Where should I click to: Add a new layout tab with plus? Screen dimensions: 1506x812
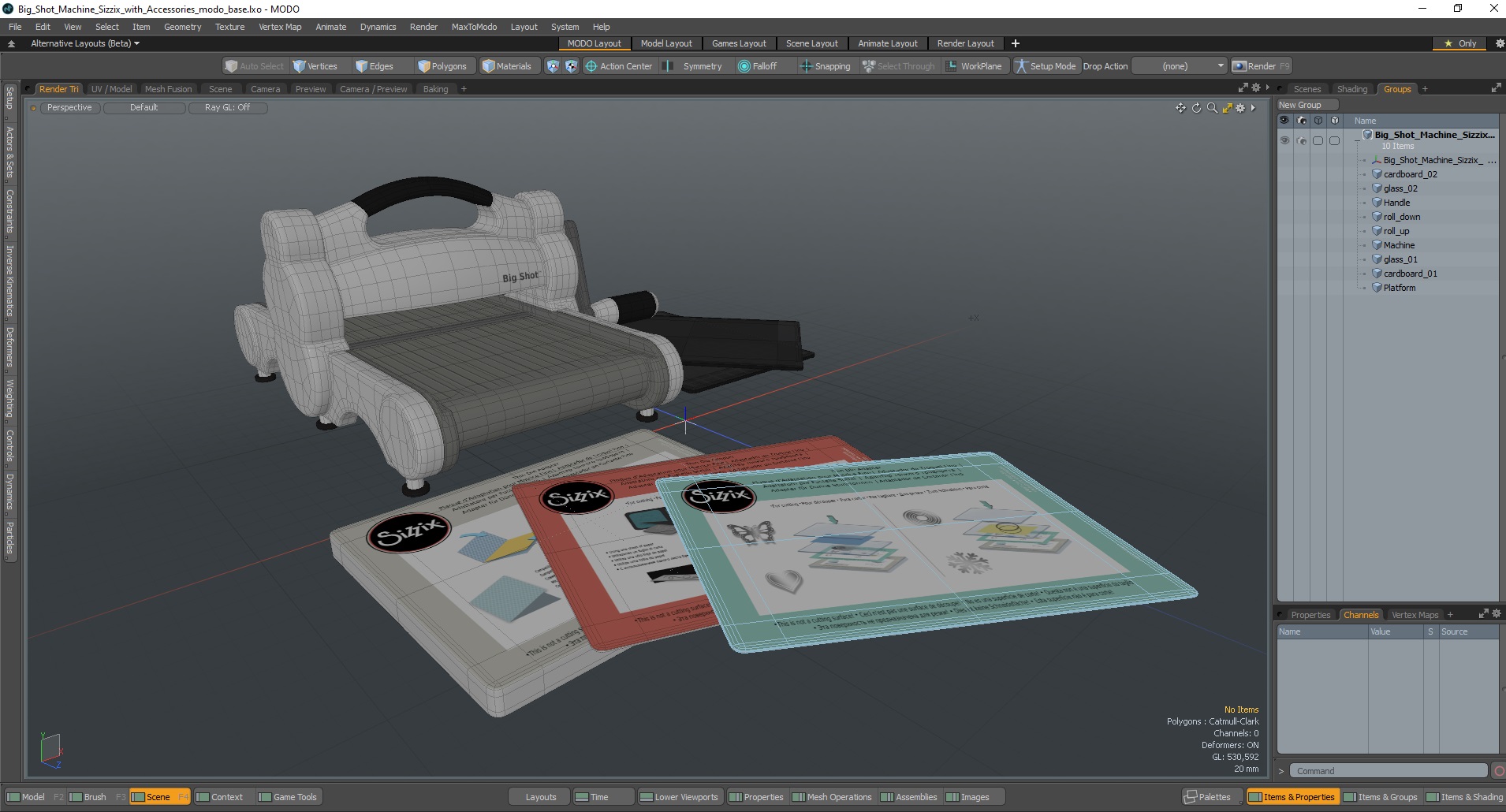click(1016, 43)
